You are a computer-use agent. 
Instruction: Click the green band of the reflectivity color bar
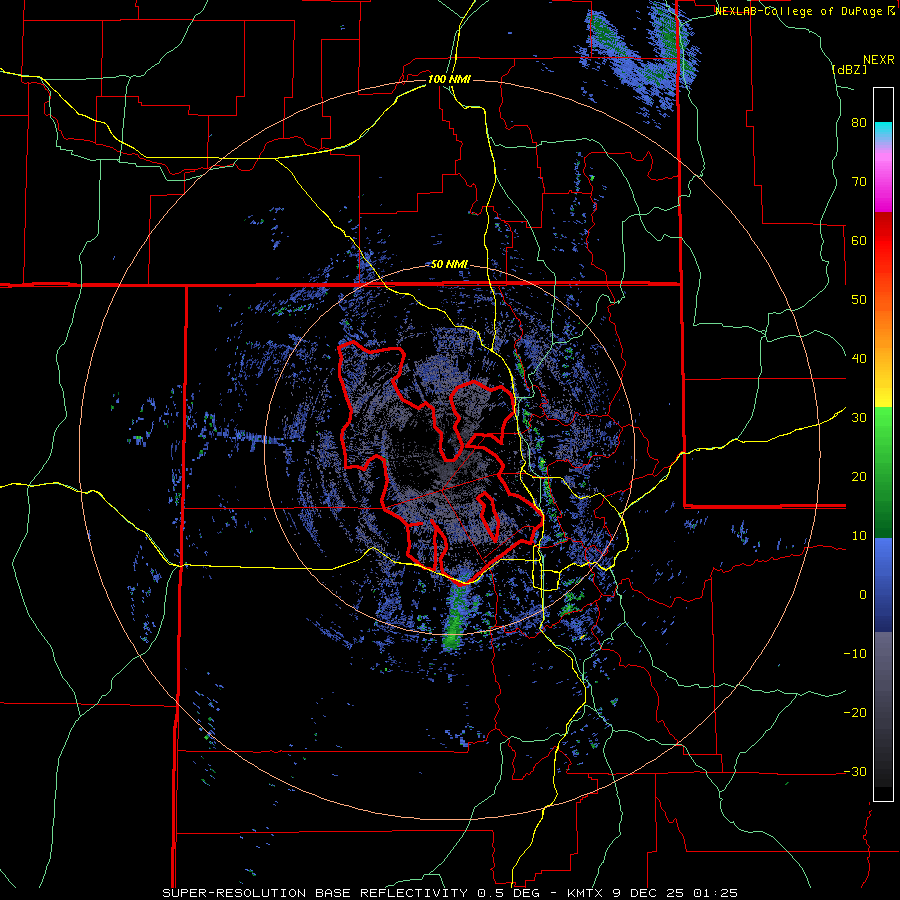point(883,471)
